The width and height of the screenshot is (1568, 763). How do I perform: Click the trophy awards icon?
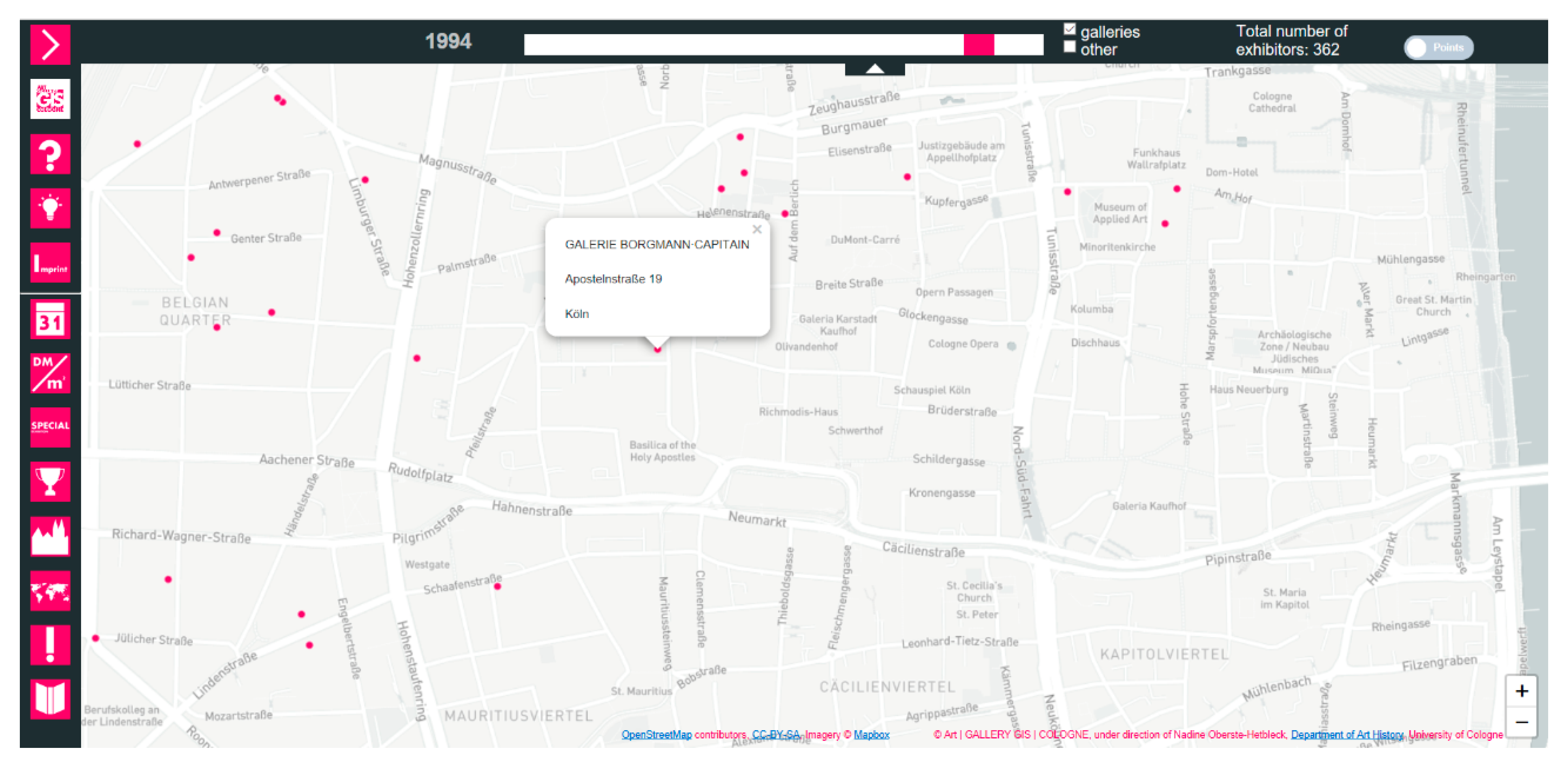click(50, 482)
